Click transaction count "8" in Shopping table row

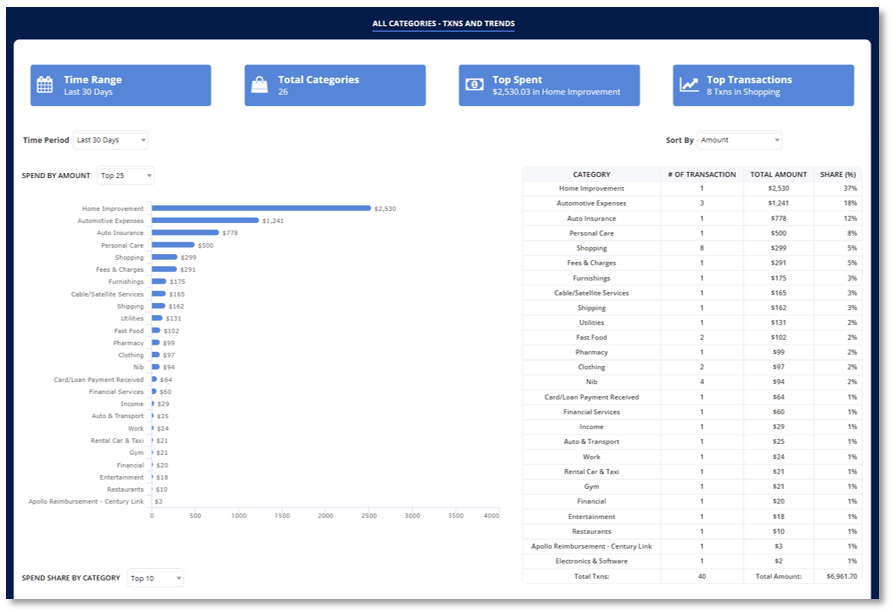click(x=702, y=248)
